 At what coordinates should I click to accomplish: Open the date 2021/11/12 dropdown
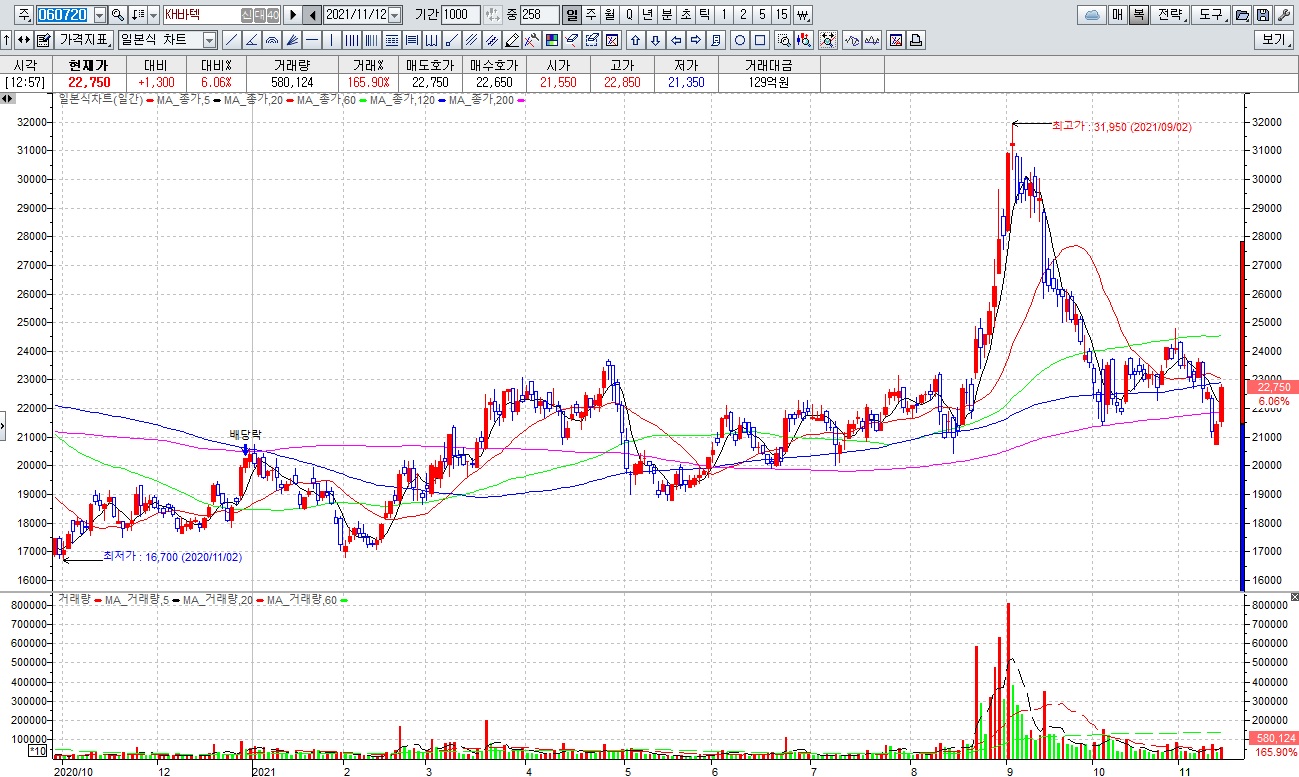[394, 15]
